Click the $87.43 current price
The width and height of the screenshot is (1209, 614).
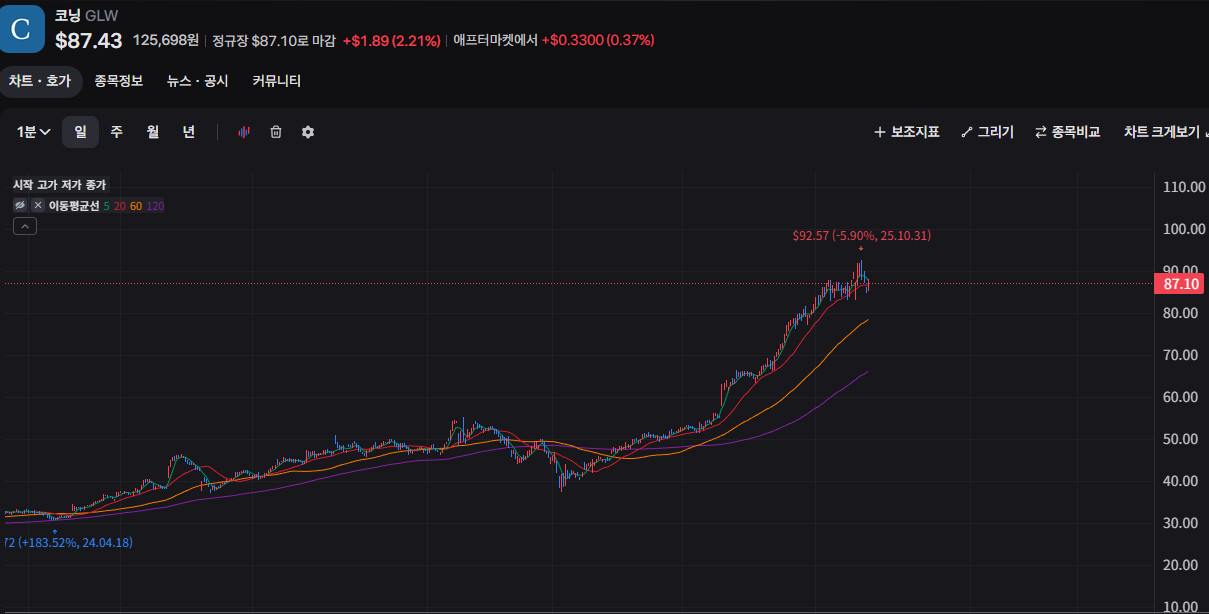click(89, 41)
